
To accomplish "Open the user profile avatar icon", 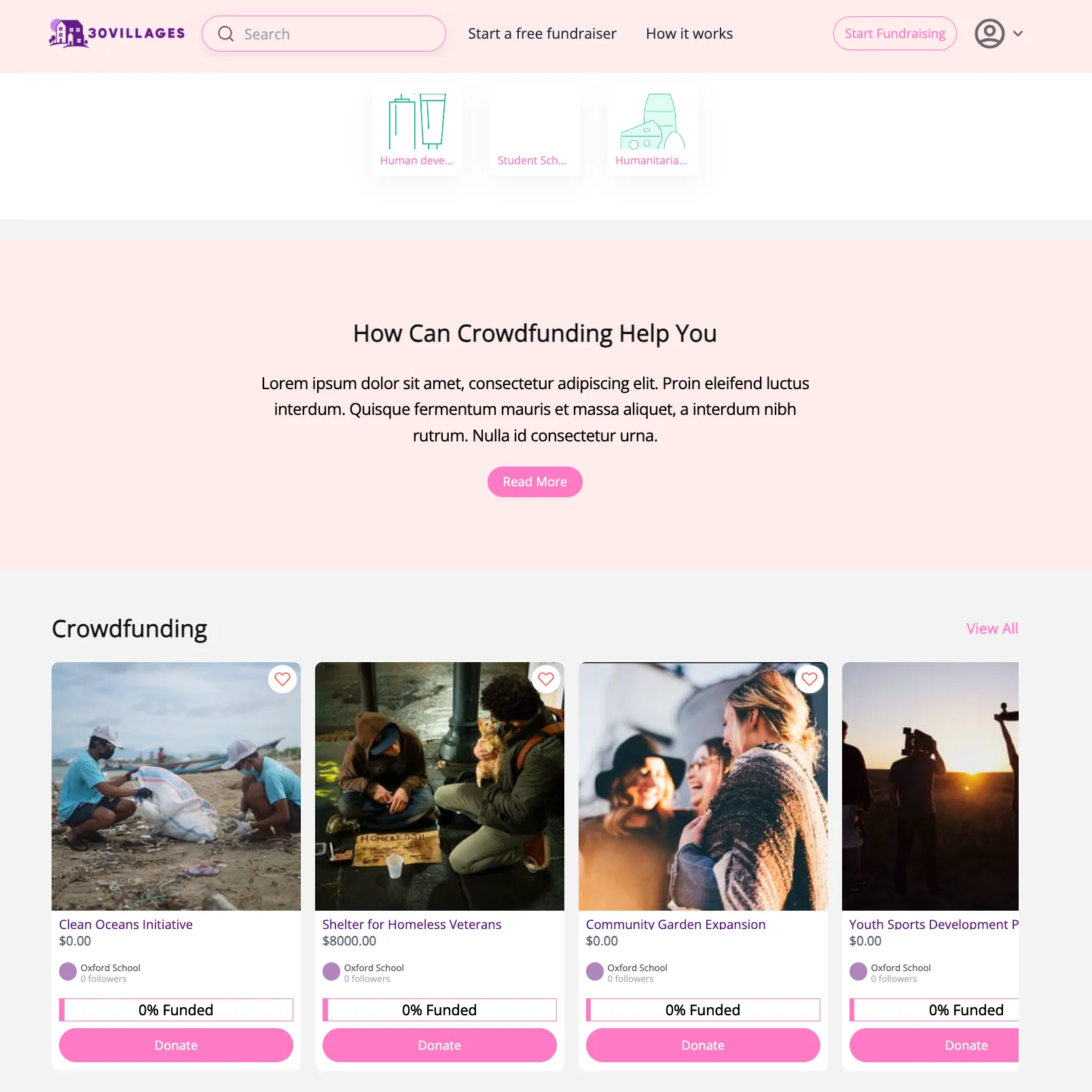I will (989, 33).
